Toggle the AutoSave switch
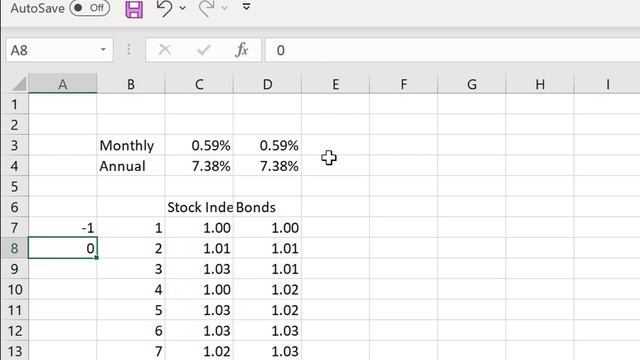The width and height of the screenshot is (640, 360). coord(89,8)
